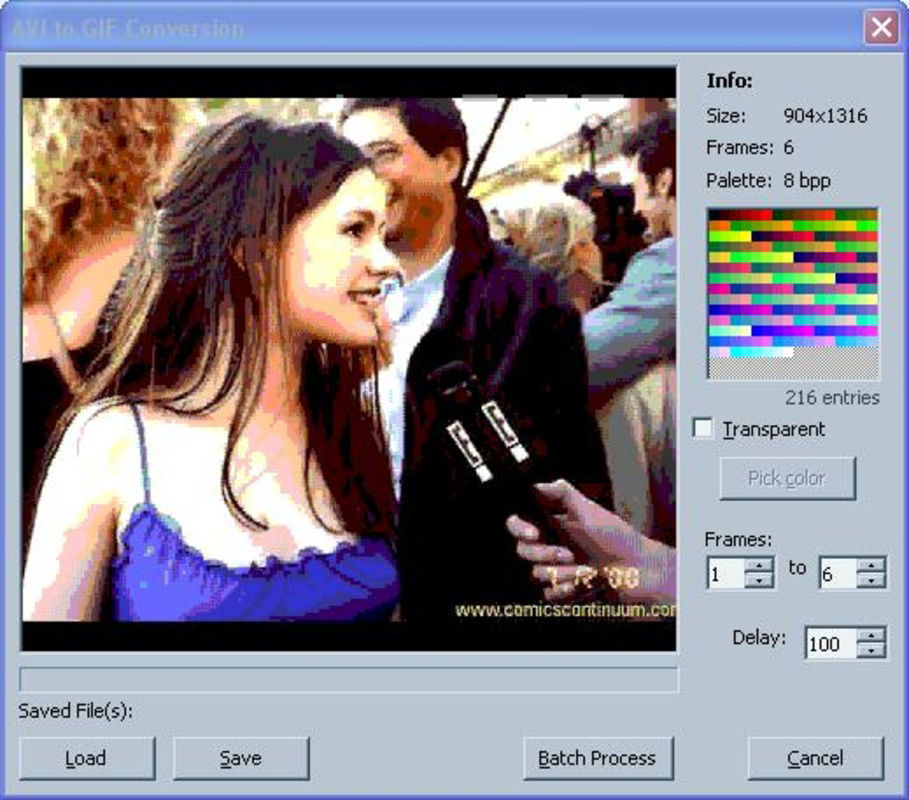Open Batch Process
The width and height of the screenshot is (909, 800).
point(598,758)
